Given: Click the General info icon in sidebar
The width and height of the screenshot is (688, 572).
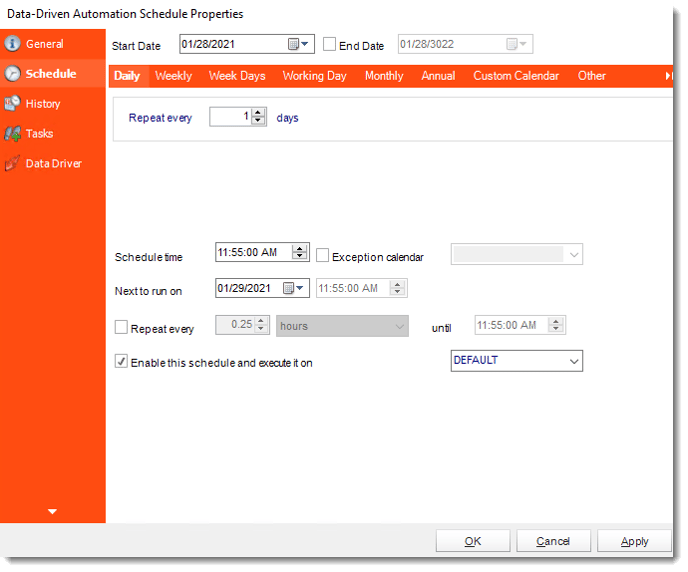Looking at the screenshot, I should (x=12, y=44).
